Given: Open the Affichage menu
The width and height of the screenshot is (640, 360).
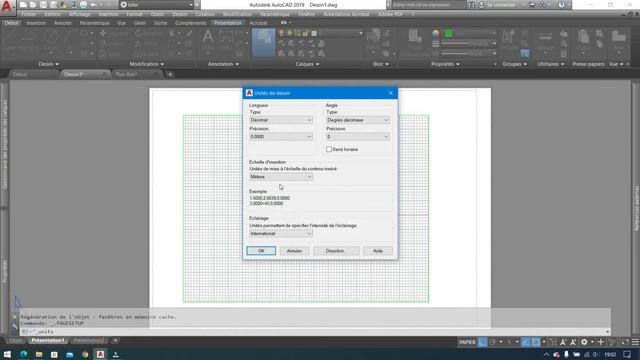Looking at the screenshot, I should [x=80, y=14].
